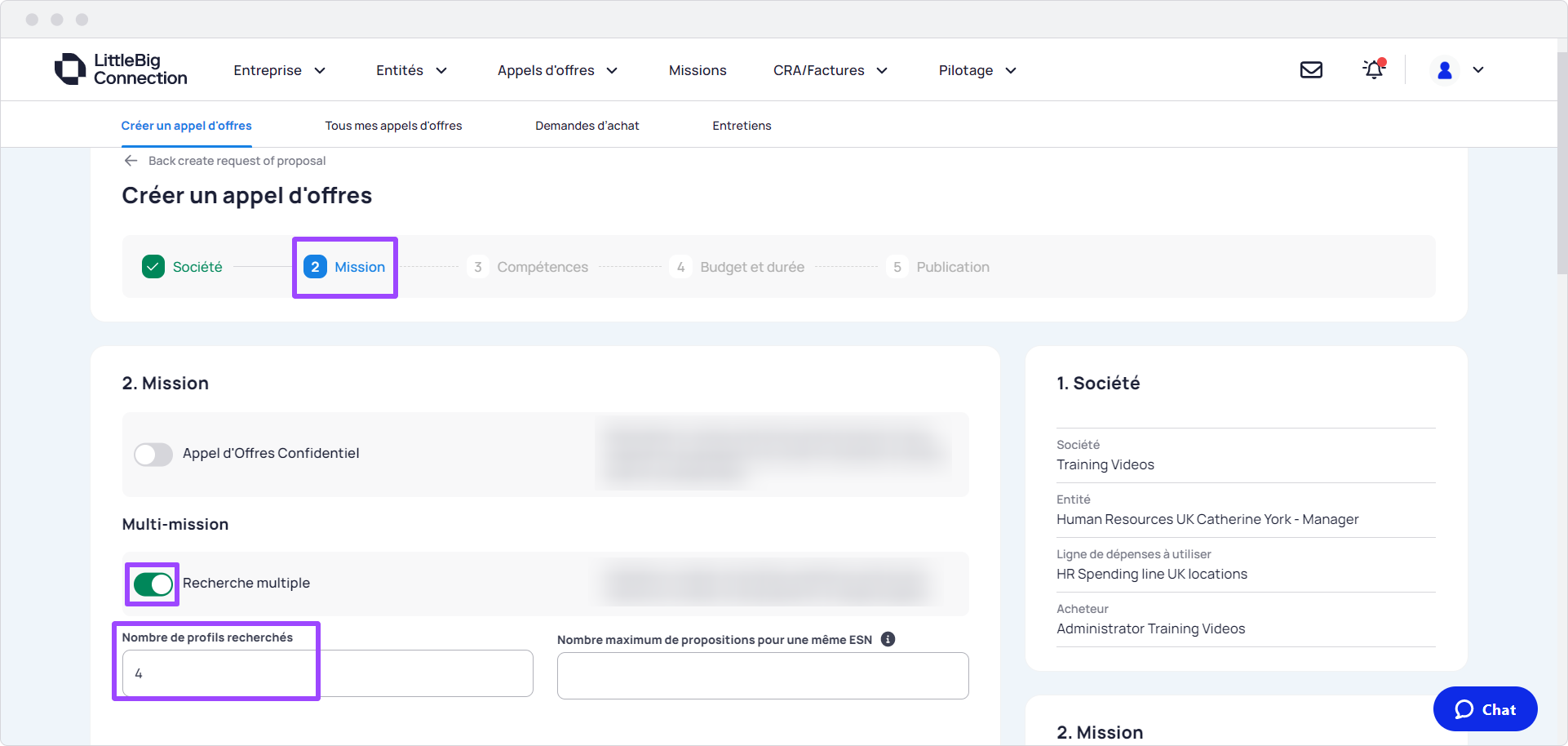Expand the Appels d'offres menu

(x=558, y=70)
